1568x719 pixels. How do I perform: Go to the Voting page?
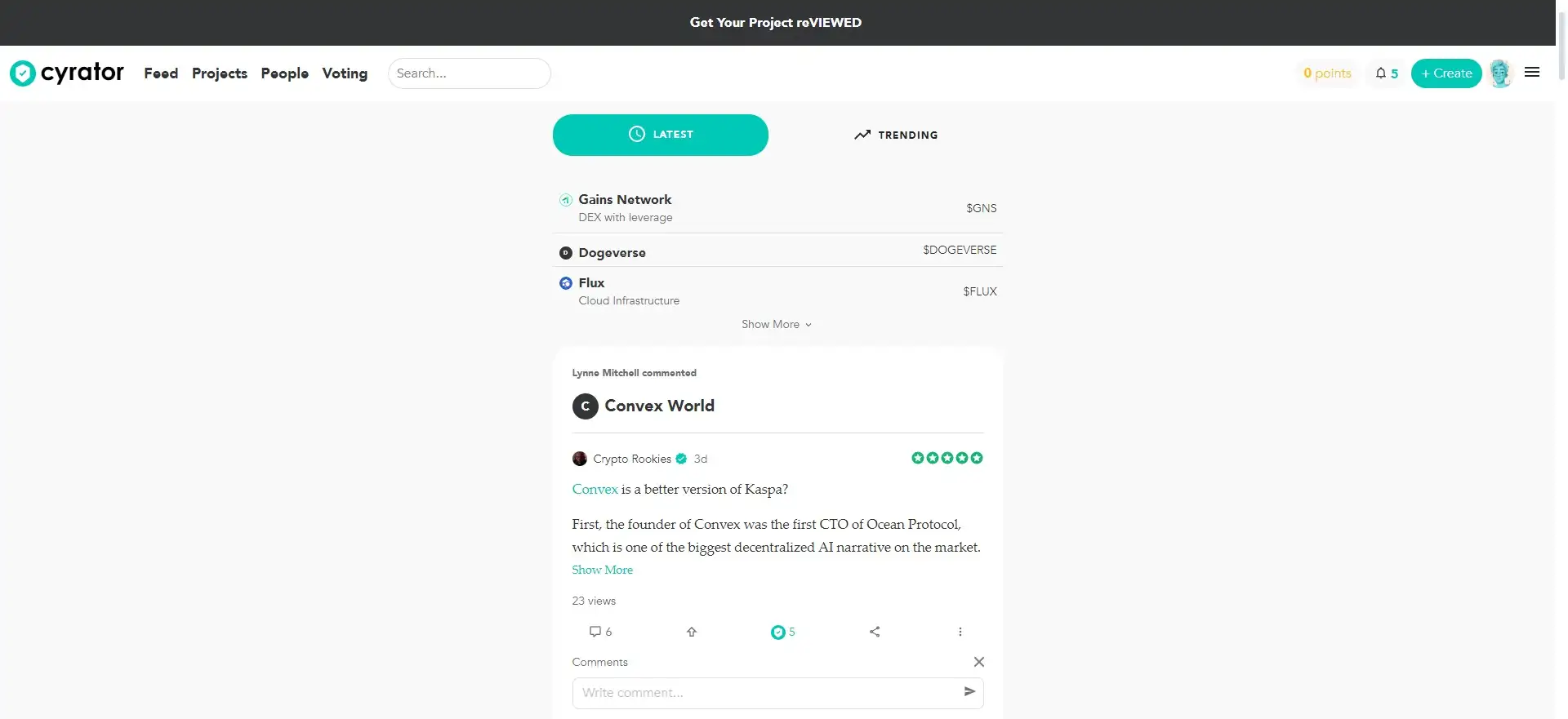[x=345, y=73]
